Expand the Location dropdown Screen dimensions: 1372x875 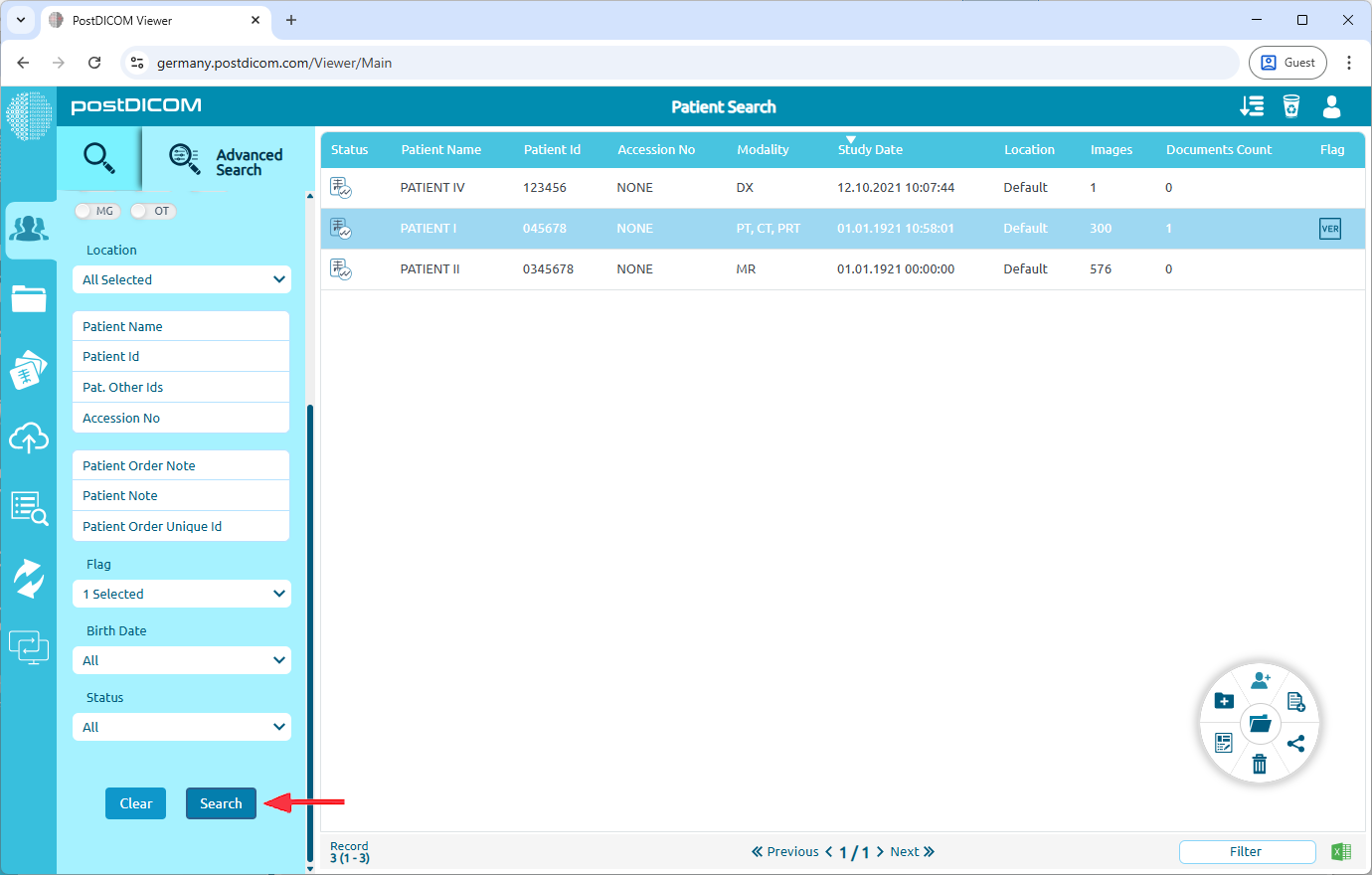tap(182, 279)
